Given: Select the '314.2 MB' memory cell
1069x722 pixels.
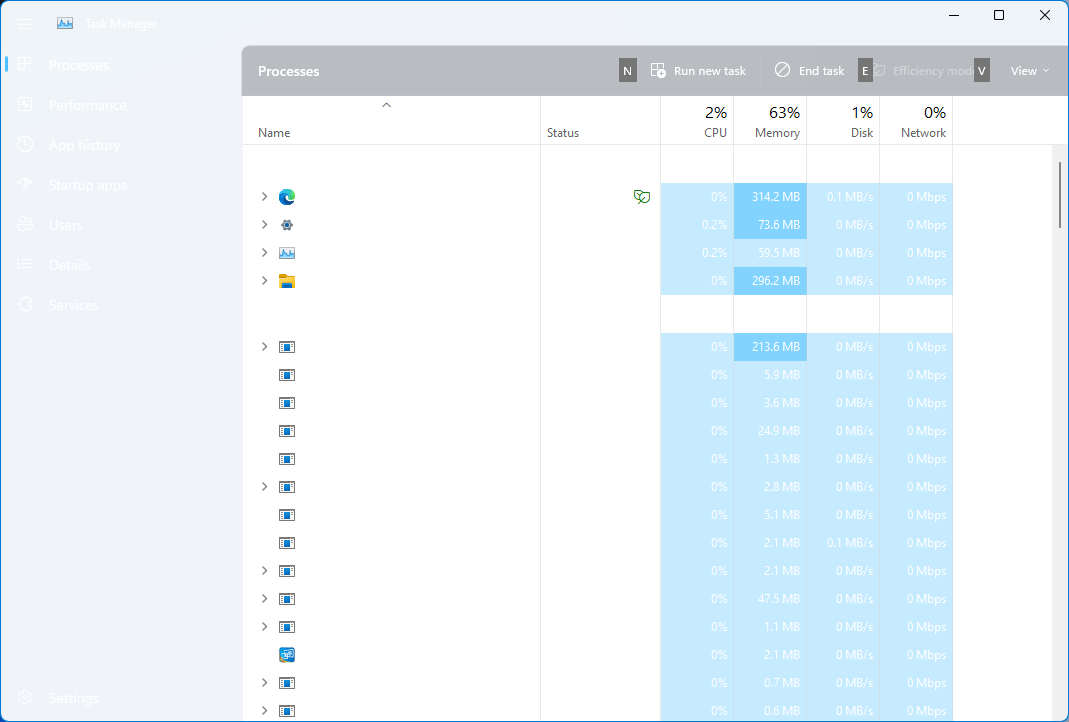Looking at the screenshot, I should pyautogui.click(x=770, y=197).
